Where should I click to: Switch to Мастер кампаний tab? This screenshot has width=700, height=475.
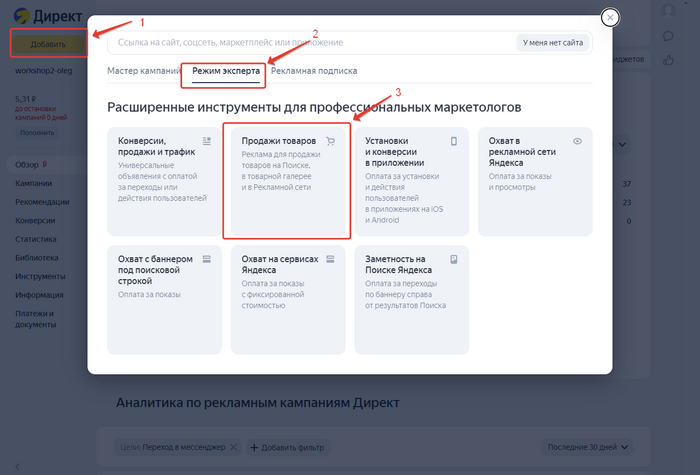144,71
